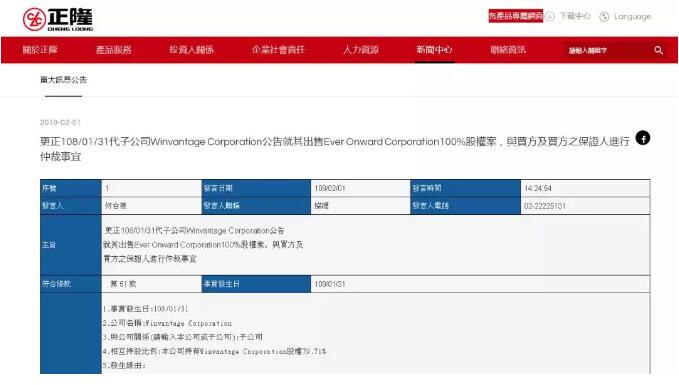
Task: Open the 下載中心 link
Action: click(575, 16)
